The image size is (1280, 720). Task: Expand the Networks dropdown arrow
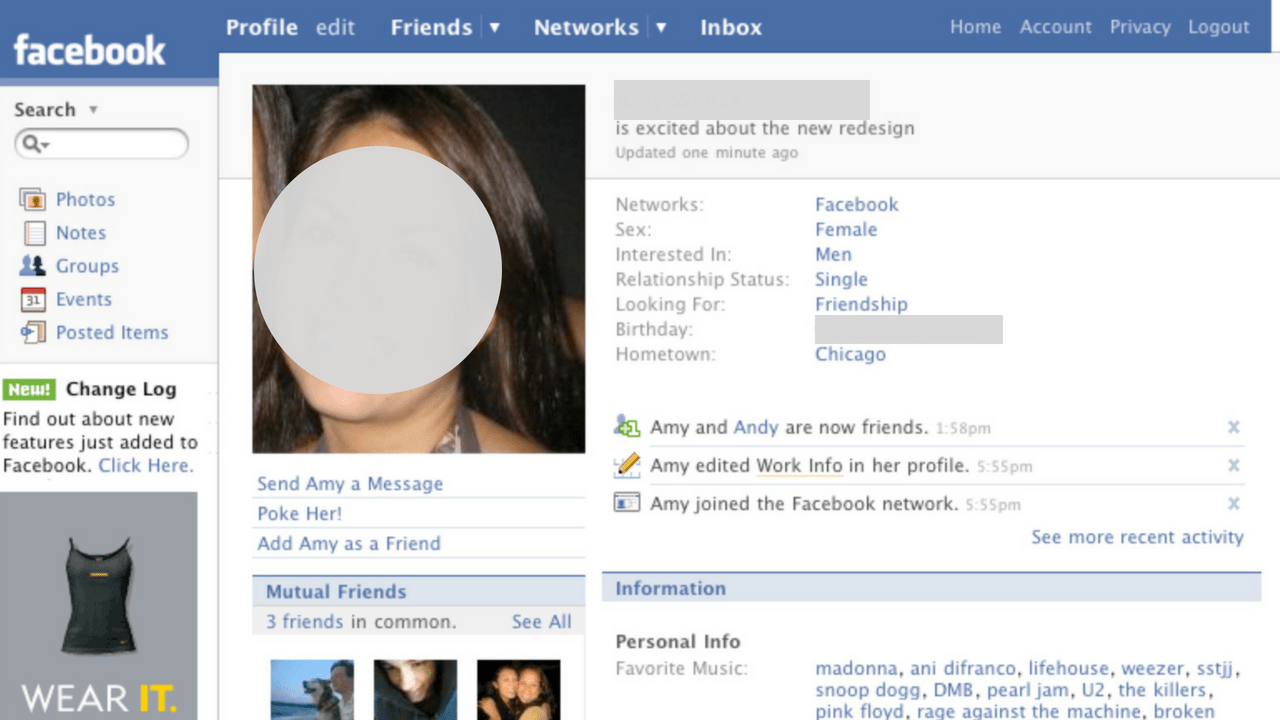pos(660,27)
